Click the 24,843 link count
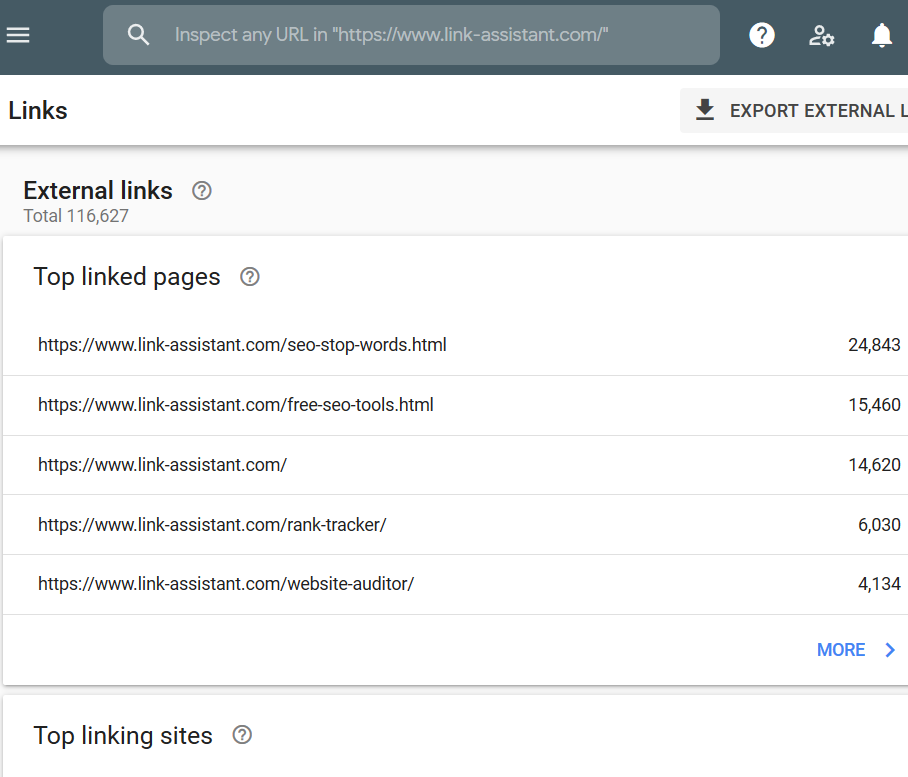908x777 pixels. point(874,345)
